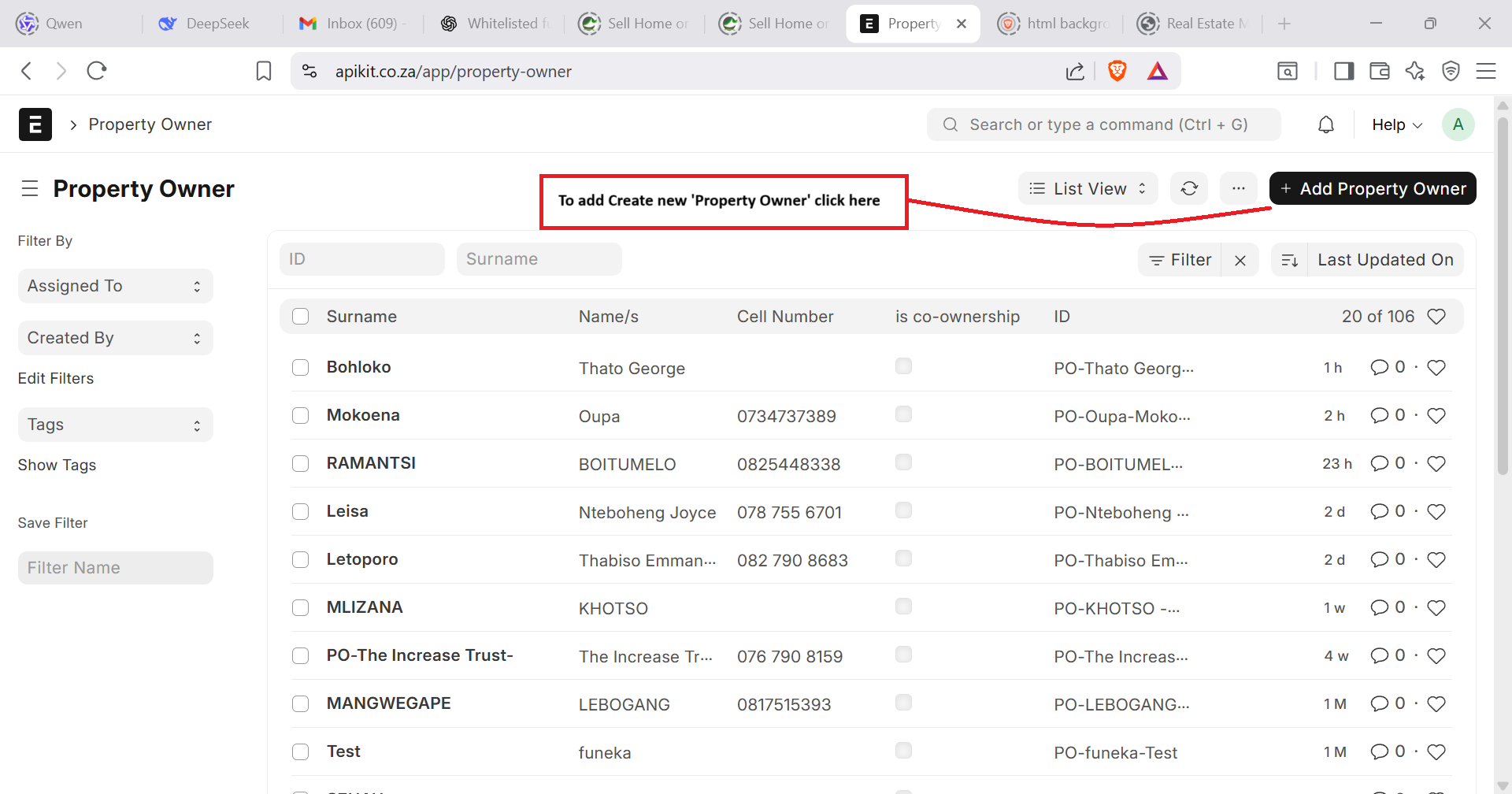Select all rows with header checkbox
Screen dimensions: 1512x794
point(300,317)
